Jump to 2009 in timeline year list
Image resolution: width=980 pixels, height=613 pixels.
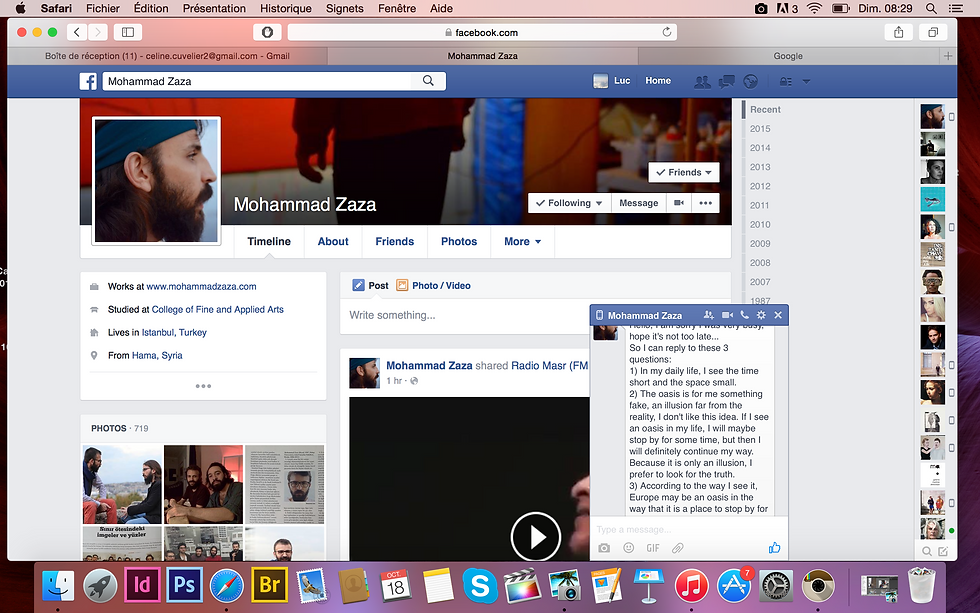pyautogui.click(x=760, y=244)
